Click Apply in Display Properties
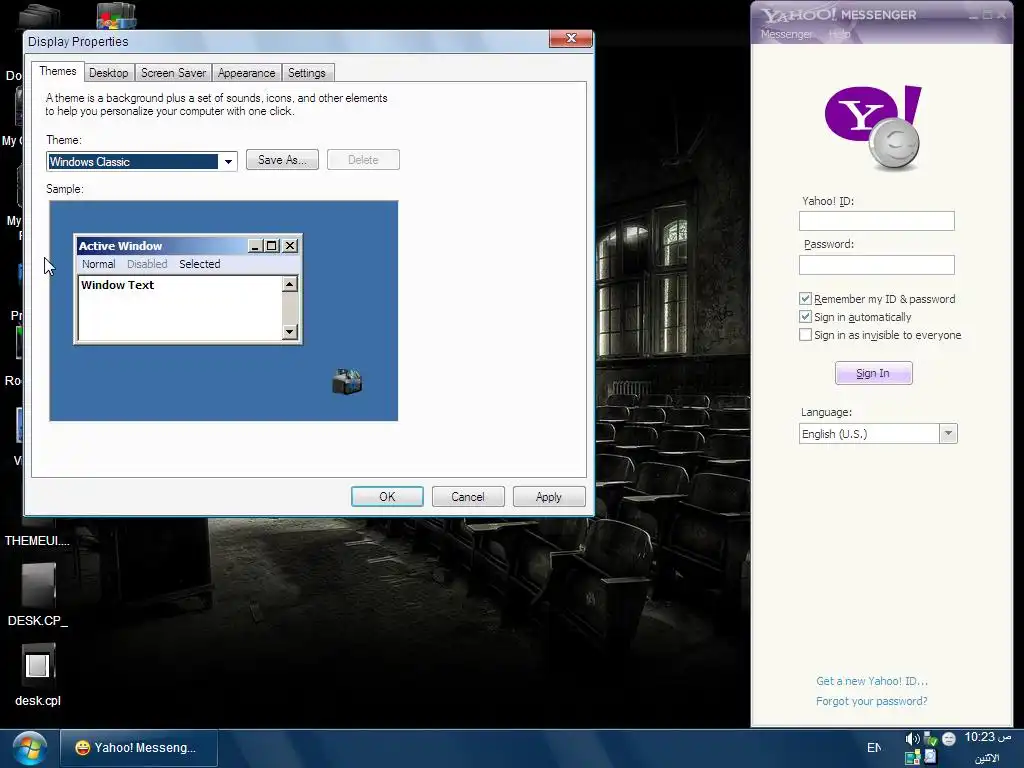Viewport: 1024px width, 768px height. [x=549, y=496]
